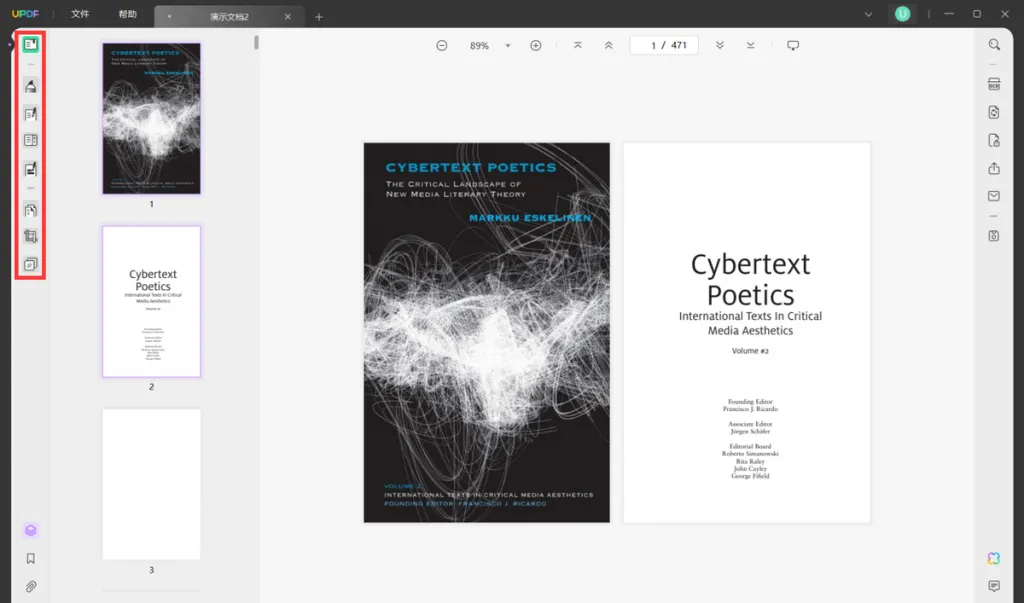Image resolution: width=1024 pixels, height=603 pixels.
Task: Select page 2 thumbnail
Action: tap(152, 301)
